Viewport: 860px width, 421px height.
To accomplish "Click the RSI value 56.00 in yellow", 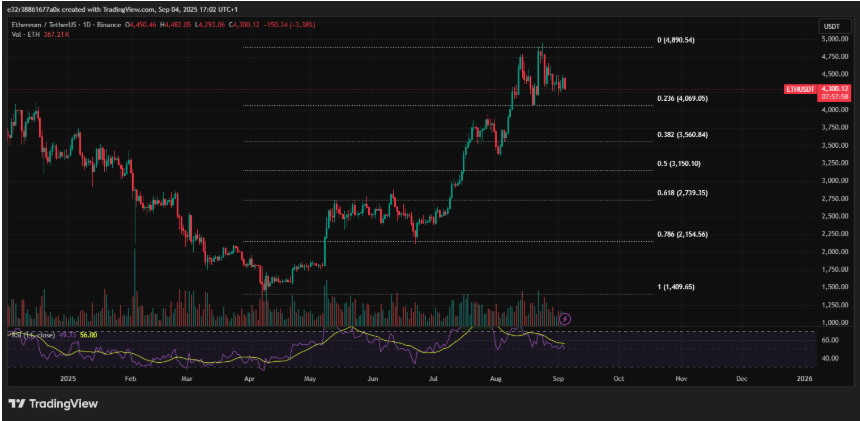I will pos(89,334).
